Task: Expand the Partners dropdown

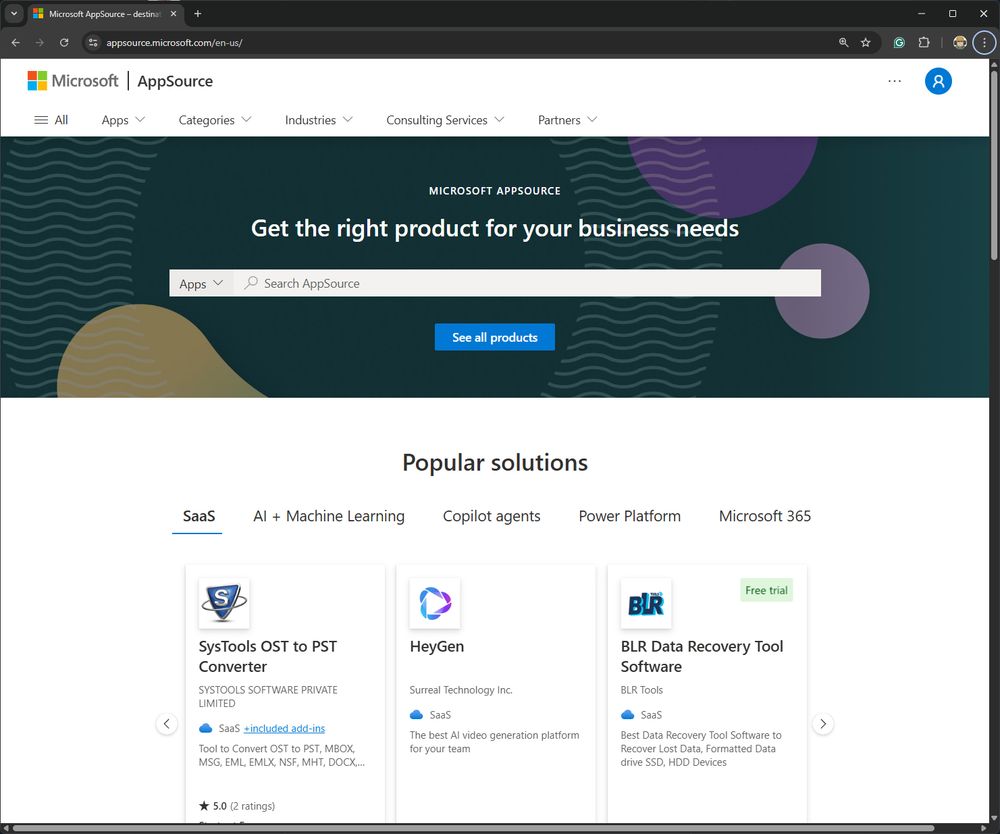Action: click(x=568, y=120)
